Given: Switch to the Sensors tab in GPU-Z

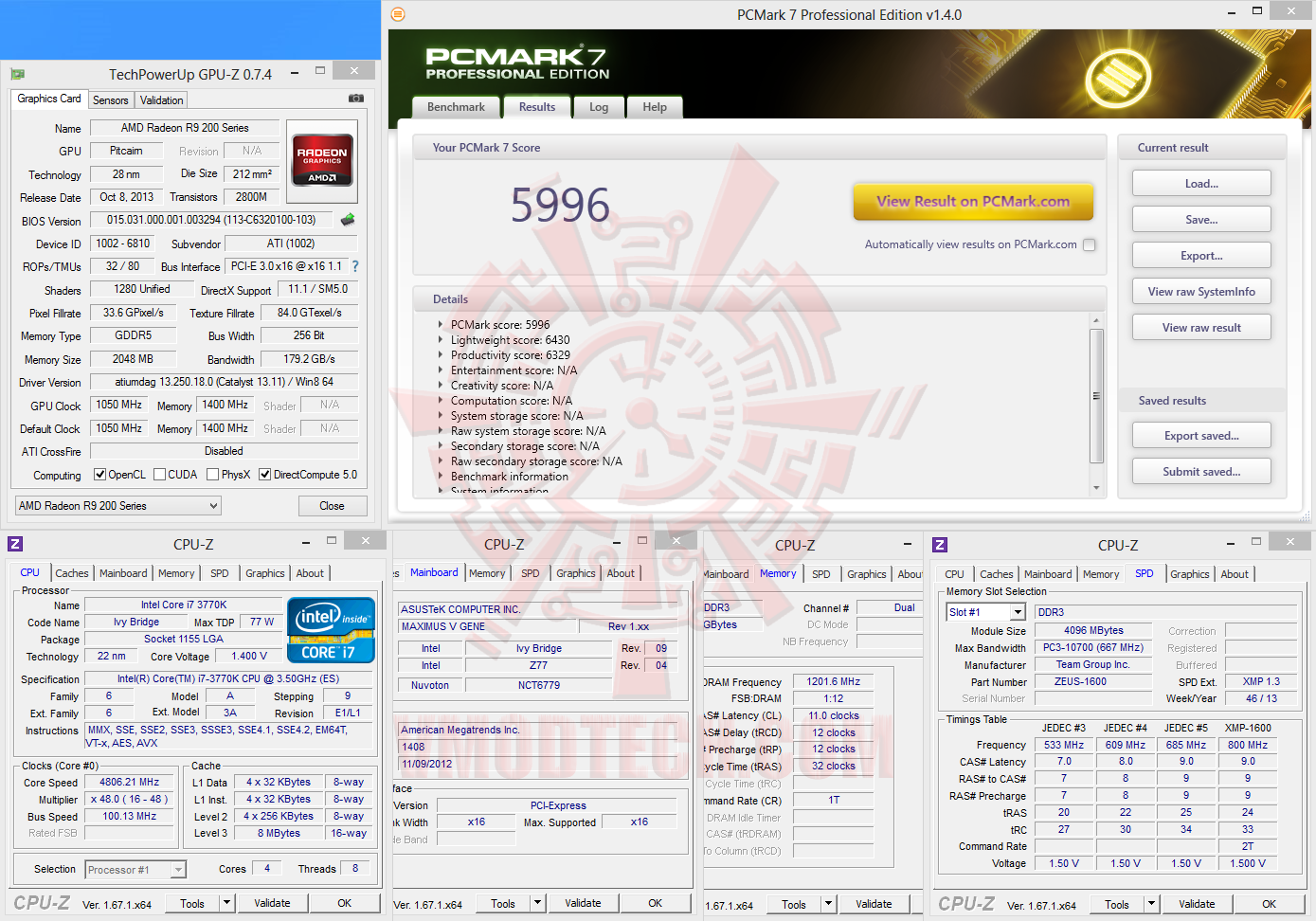Looking at the screenshot, I should click(x=110, y=100).
